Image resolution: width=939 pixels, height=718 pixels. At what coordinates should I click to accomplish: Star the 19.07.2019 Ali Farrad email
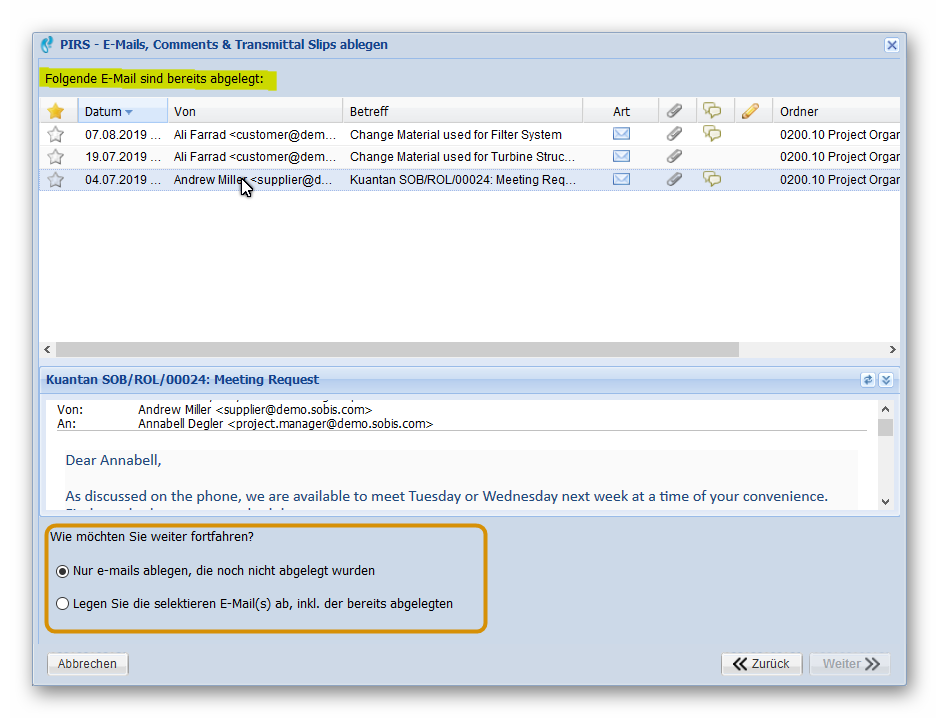56,157
